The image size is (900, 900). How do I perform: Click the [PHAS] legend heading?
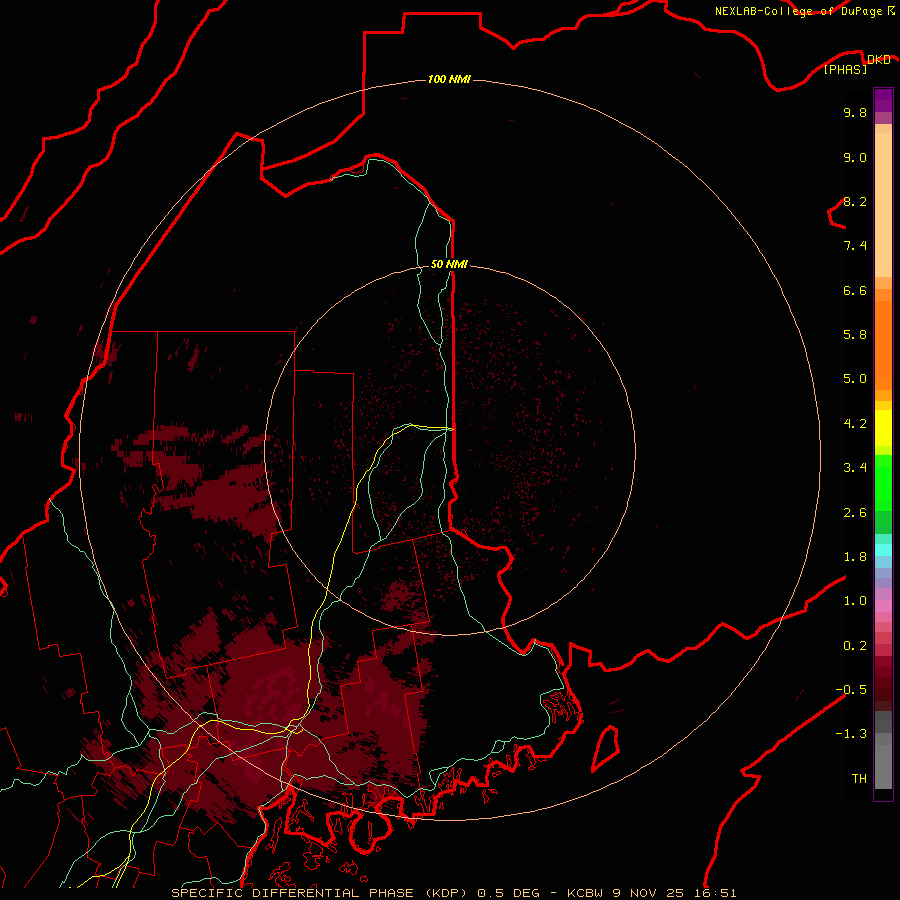(845, 69)
